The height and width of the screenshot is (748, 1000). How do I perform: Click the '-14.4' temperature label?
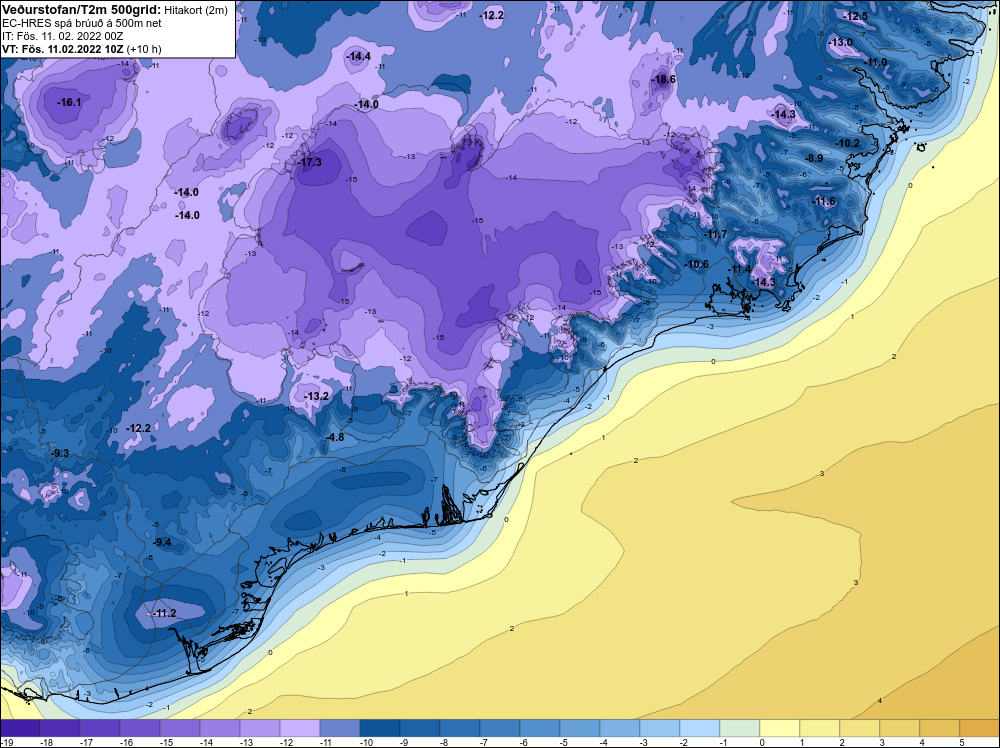[x=358, y=57]
